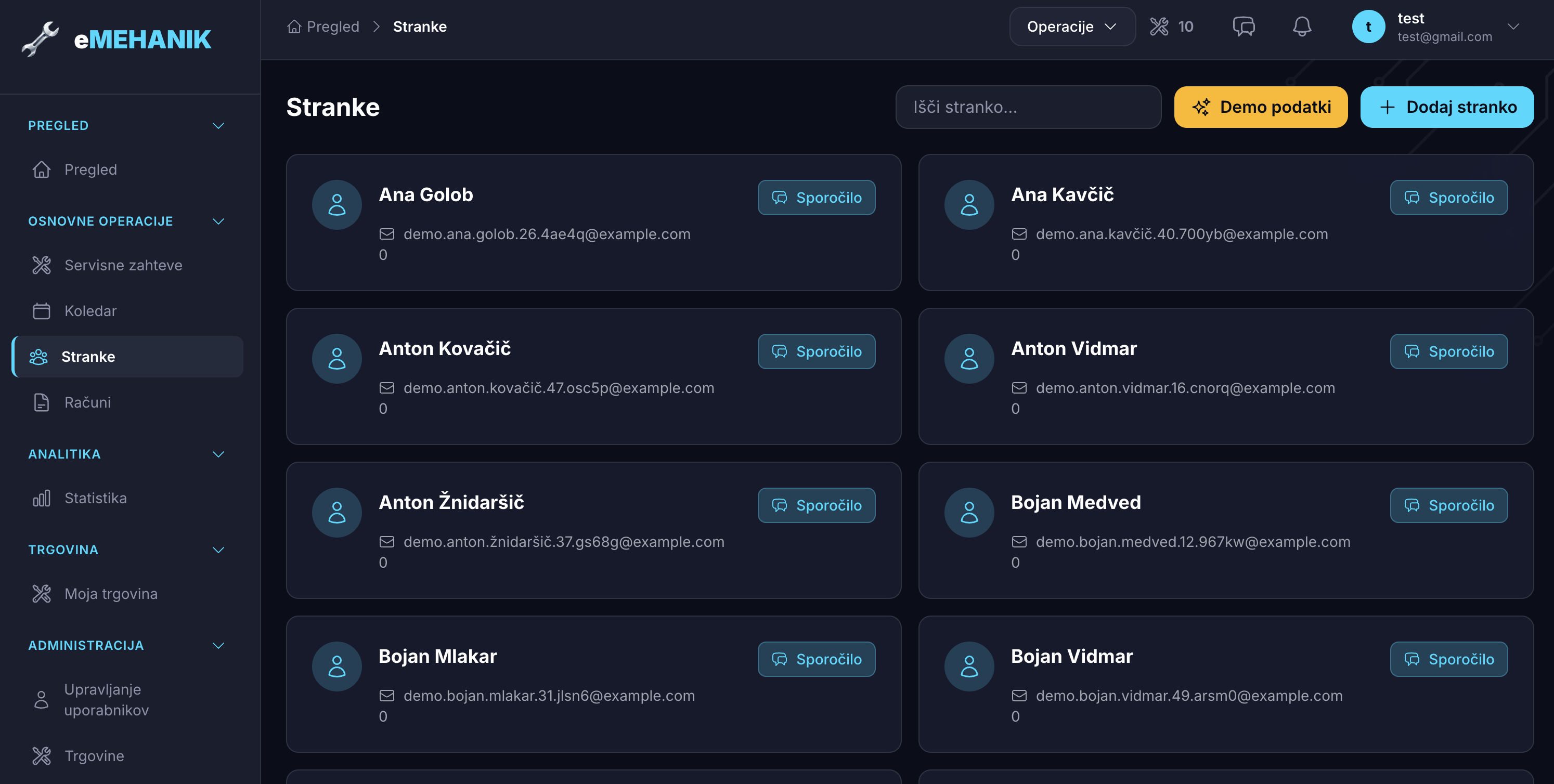The height and width of the screenshot is (784, 1554).
Task: Click the home icon in breadcrumb
Action: coord(294,27)
